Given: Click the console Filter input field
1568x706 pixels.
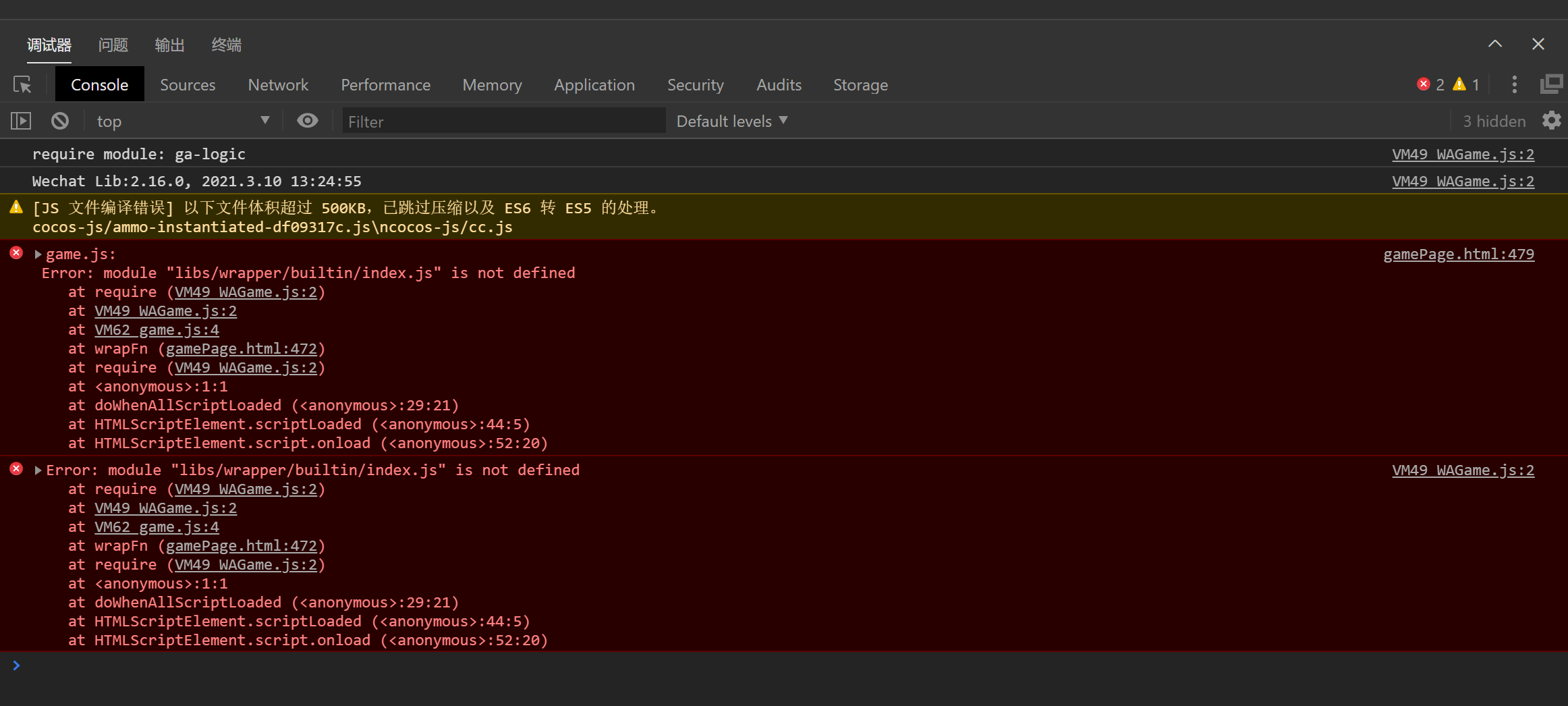Looking at the screenshot, I should pos(503,121).
